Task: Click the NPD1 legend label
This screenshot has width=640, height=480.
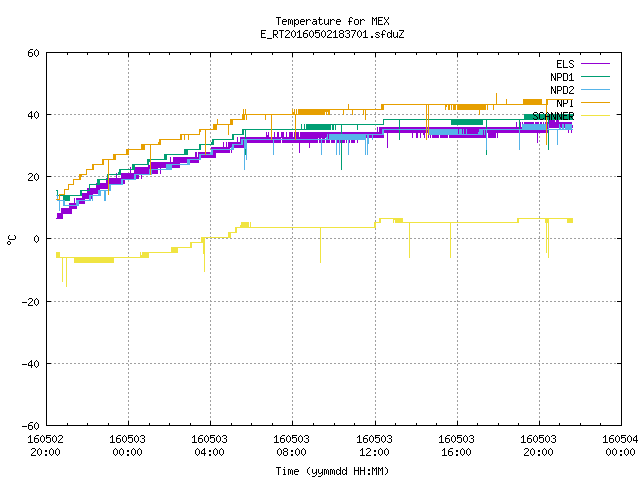Action: point(562,77)
